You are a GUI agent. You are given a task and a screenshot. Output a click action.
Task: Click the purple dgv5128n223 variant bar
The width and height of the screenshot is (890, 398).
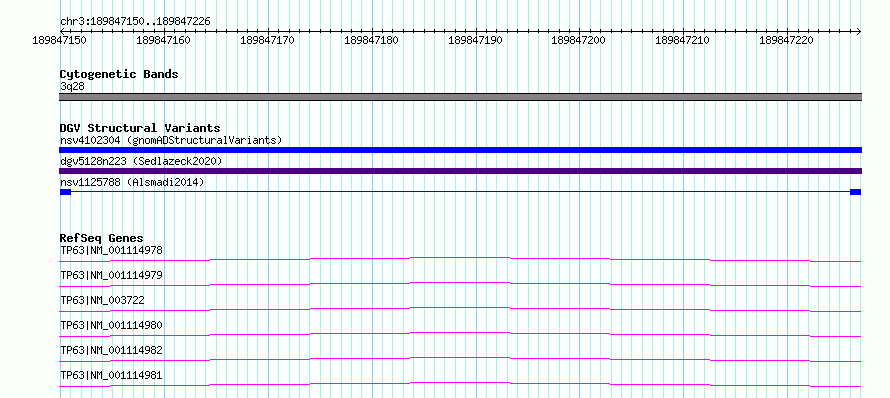coord(460,171)
